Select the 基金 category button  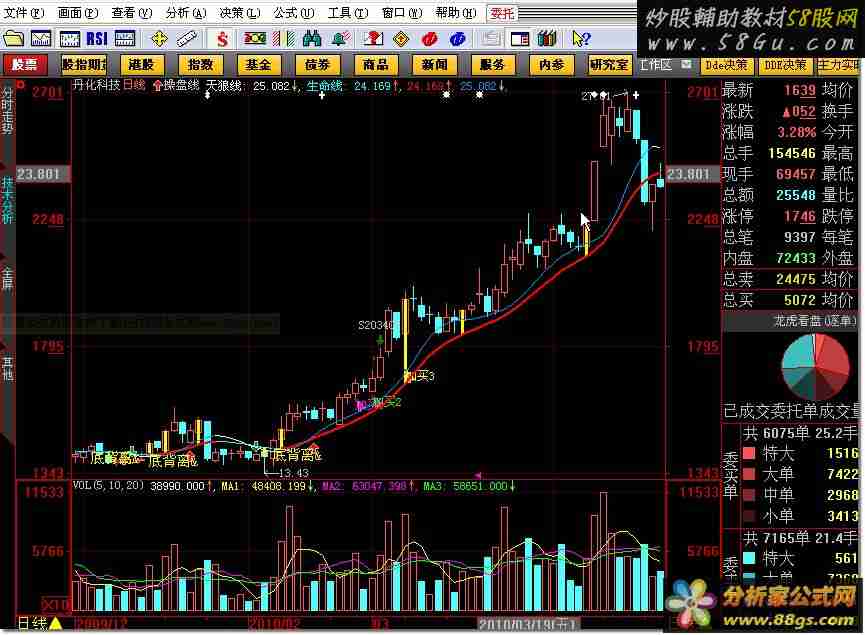[259, 65]
